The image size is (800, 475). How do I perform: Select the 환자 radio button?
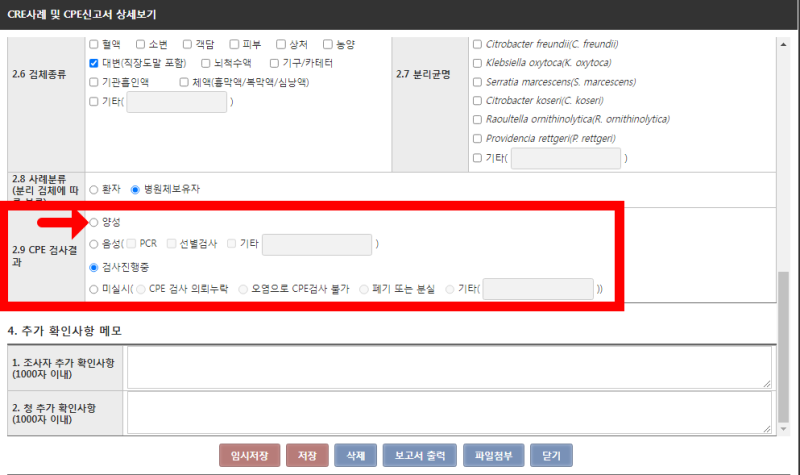coord(94,190)
